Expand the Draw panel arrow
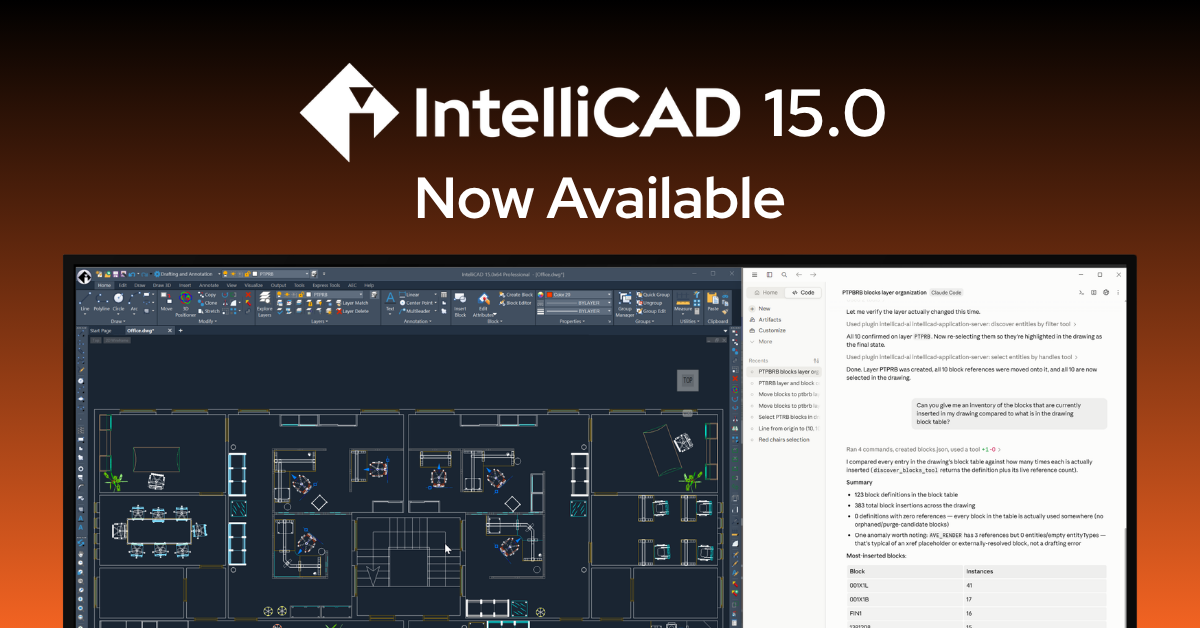 (124, 321)
